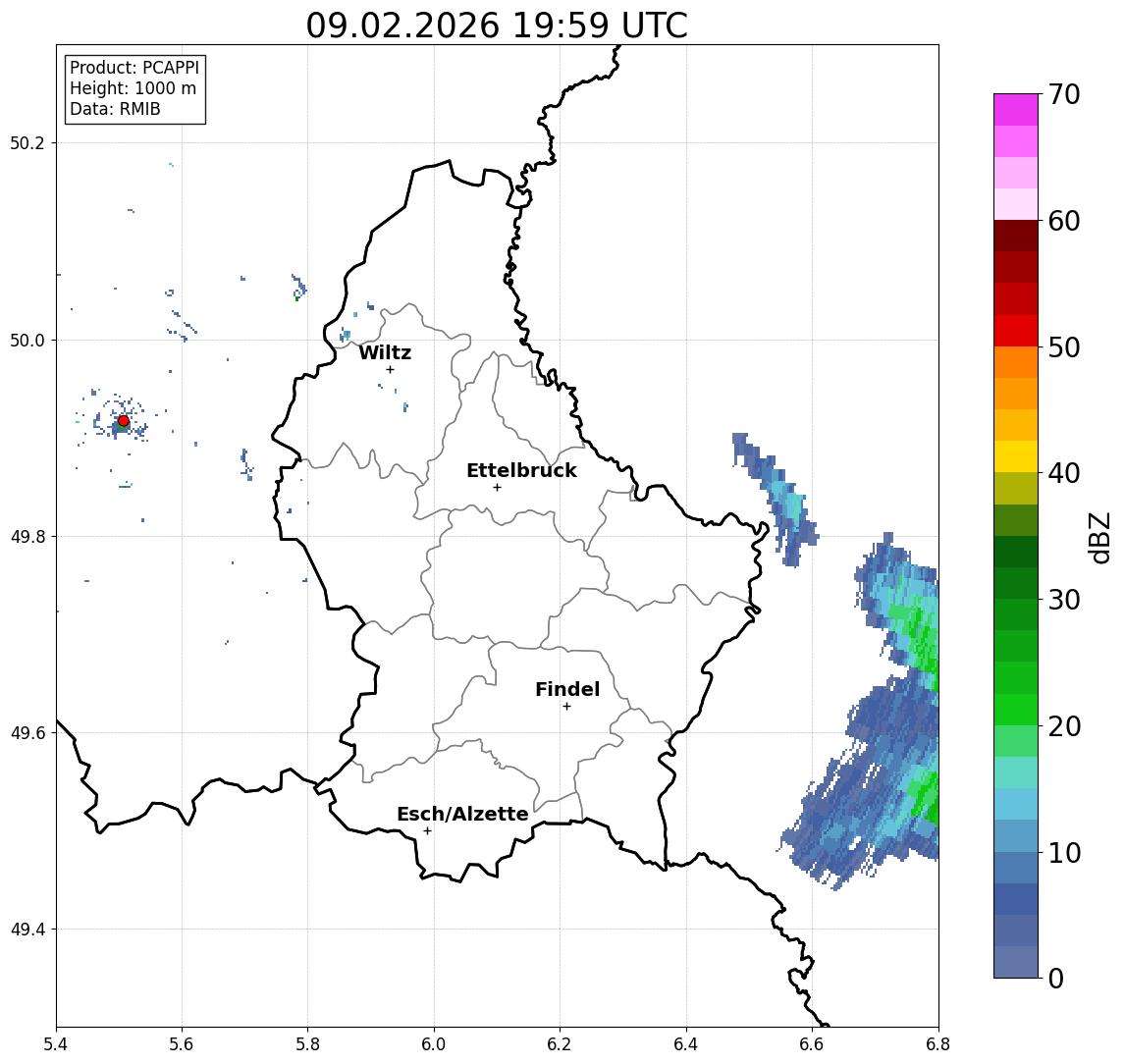
Task: Click longitude axis label 5.4
Action: pyautogui.click(x=56, y=1044)
